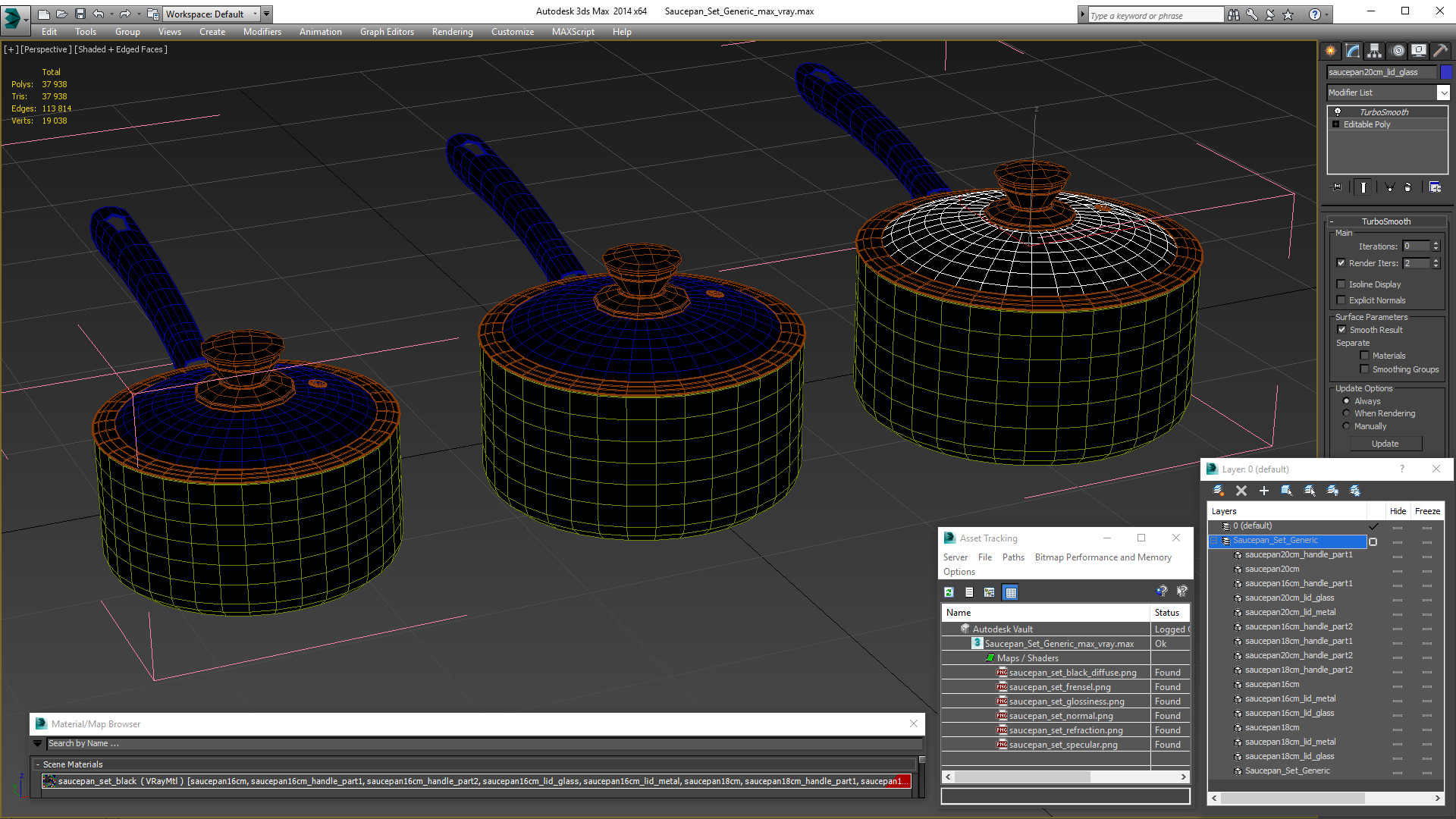Open the Rendering menu
Screen dimensions: 1456x819
452,32
